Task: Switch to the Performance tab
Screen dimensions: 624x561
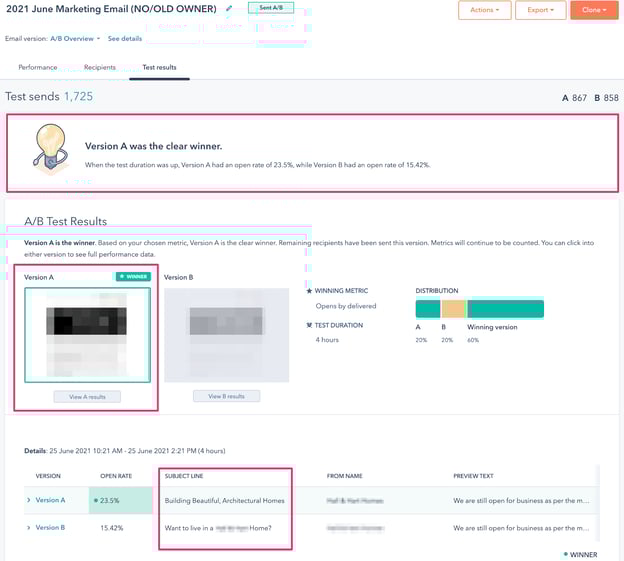Action: (37, 67)
